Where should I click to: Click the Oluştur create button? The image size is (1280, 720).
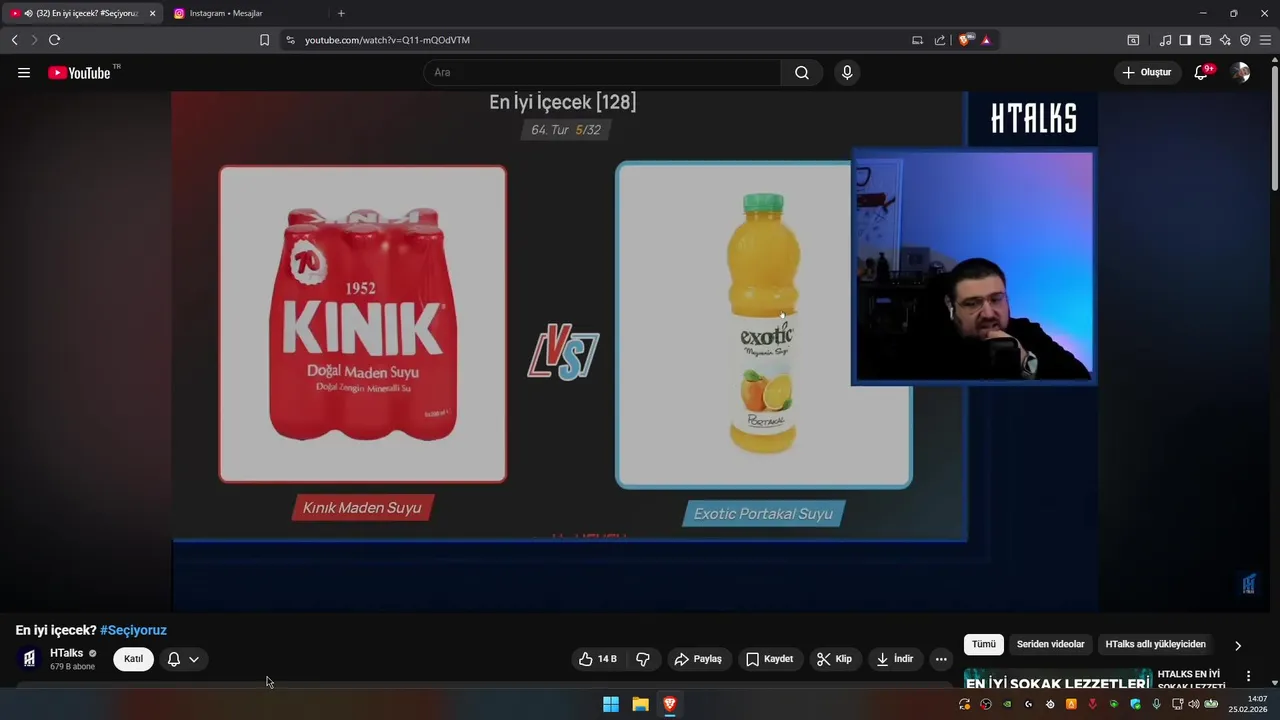[1146, 72]
